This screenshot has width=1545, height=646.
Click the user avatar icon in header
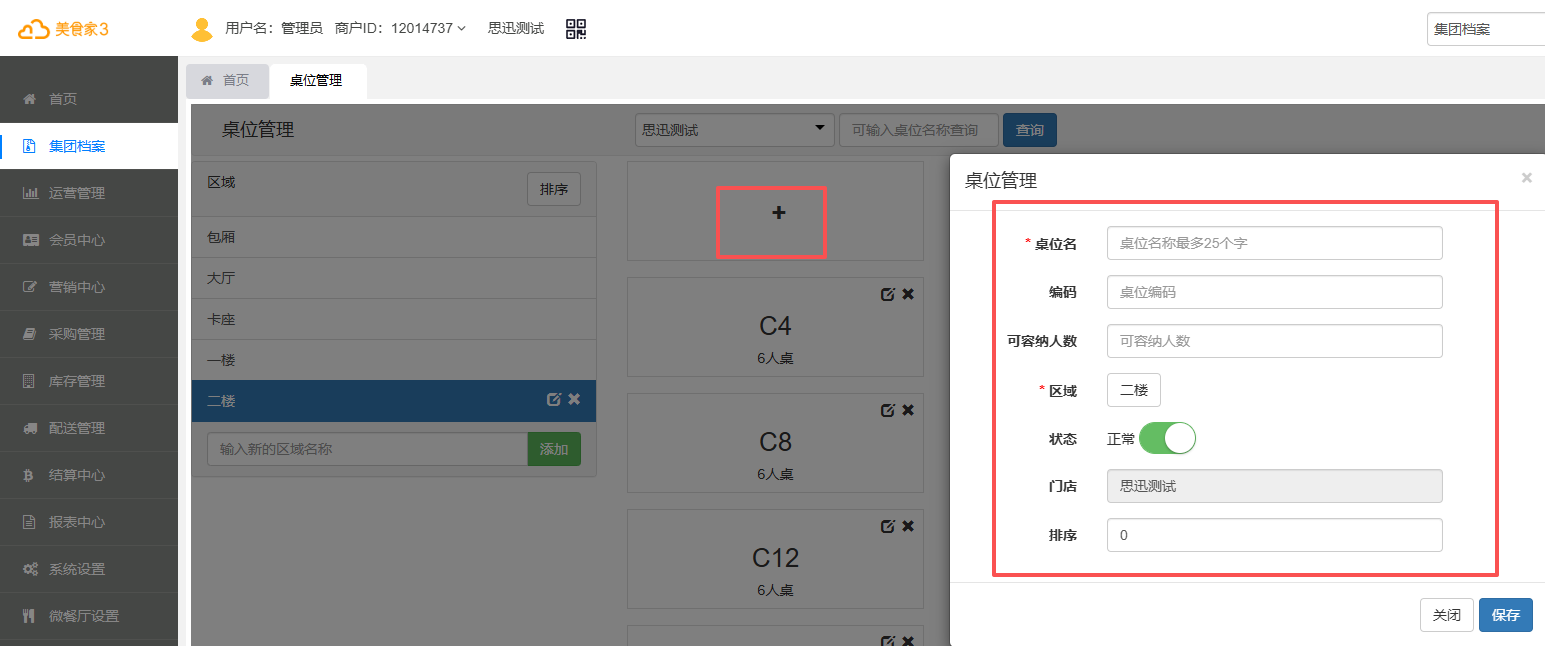[x=202, y=30]
